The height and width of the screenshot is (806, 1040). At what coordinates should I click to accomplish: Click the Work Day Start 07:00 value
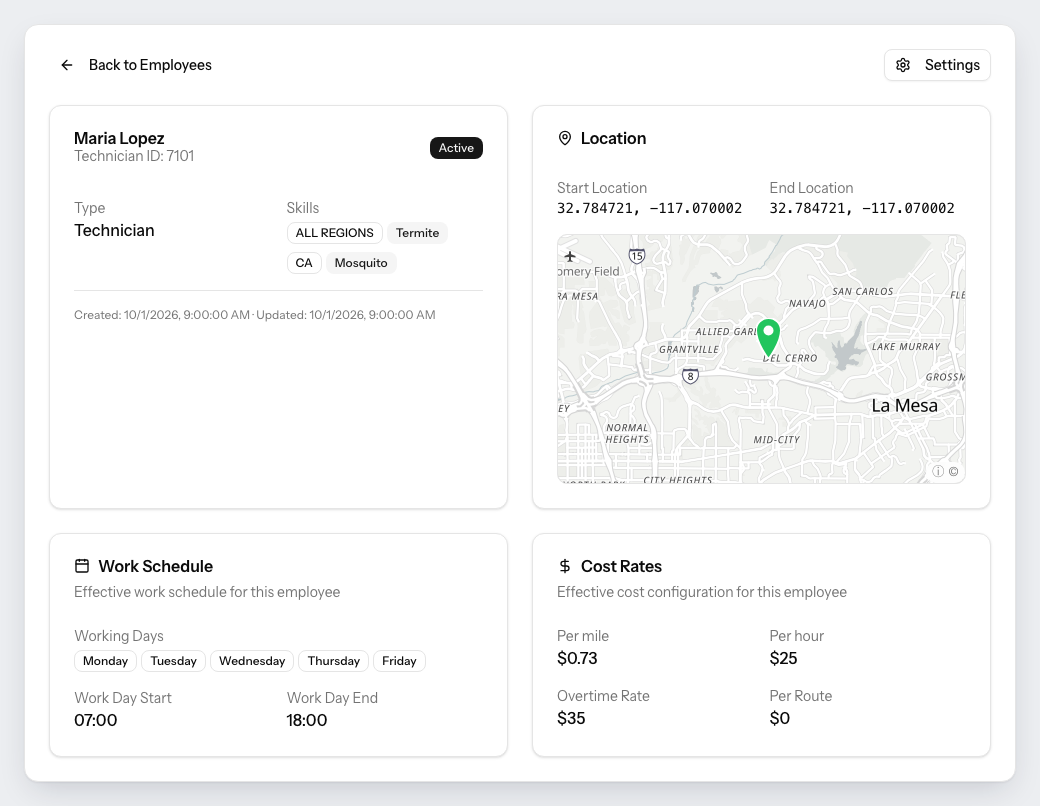pyautogui.click(x=96, y=720)
